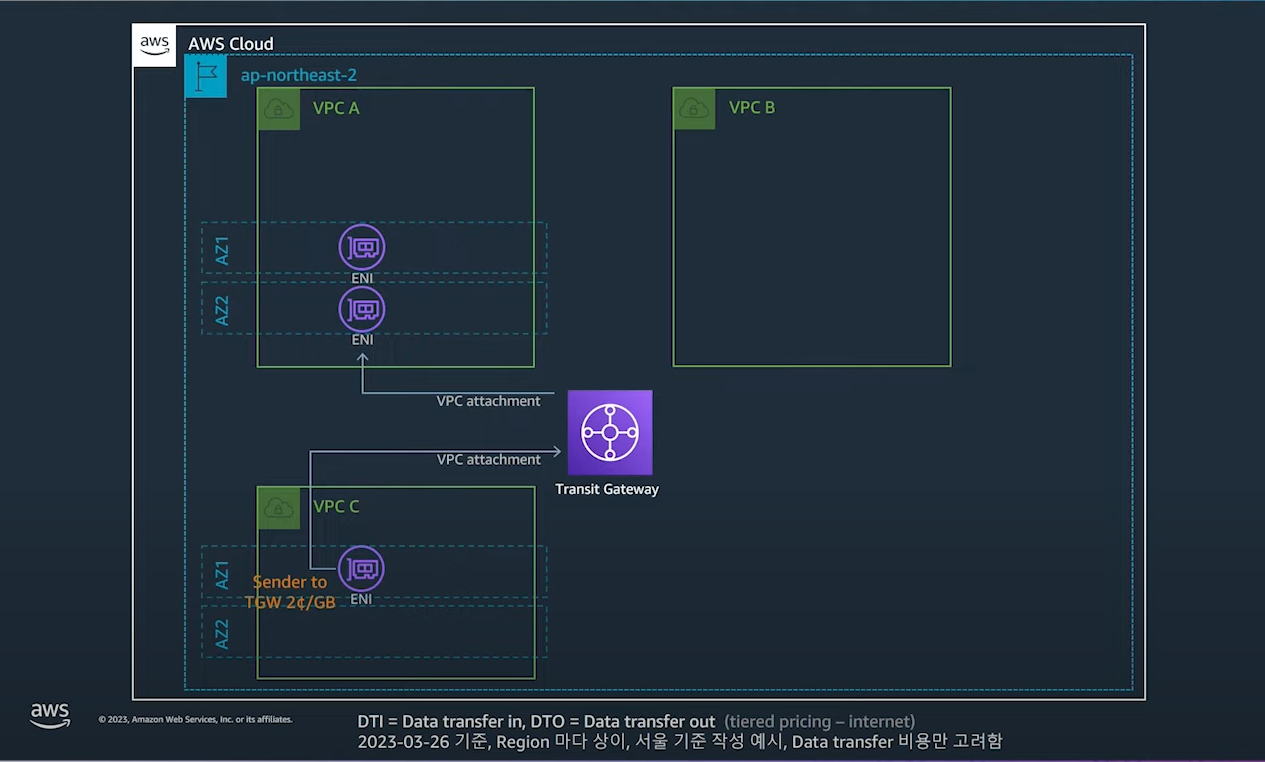Click the AZ1 label beside VPC C

(x=222, y=574)
